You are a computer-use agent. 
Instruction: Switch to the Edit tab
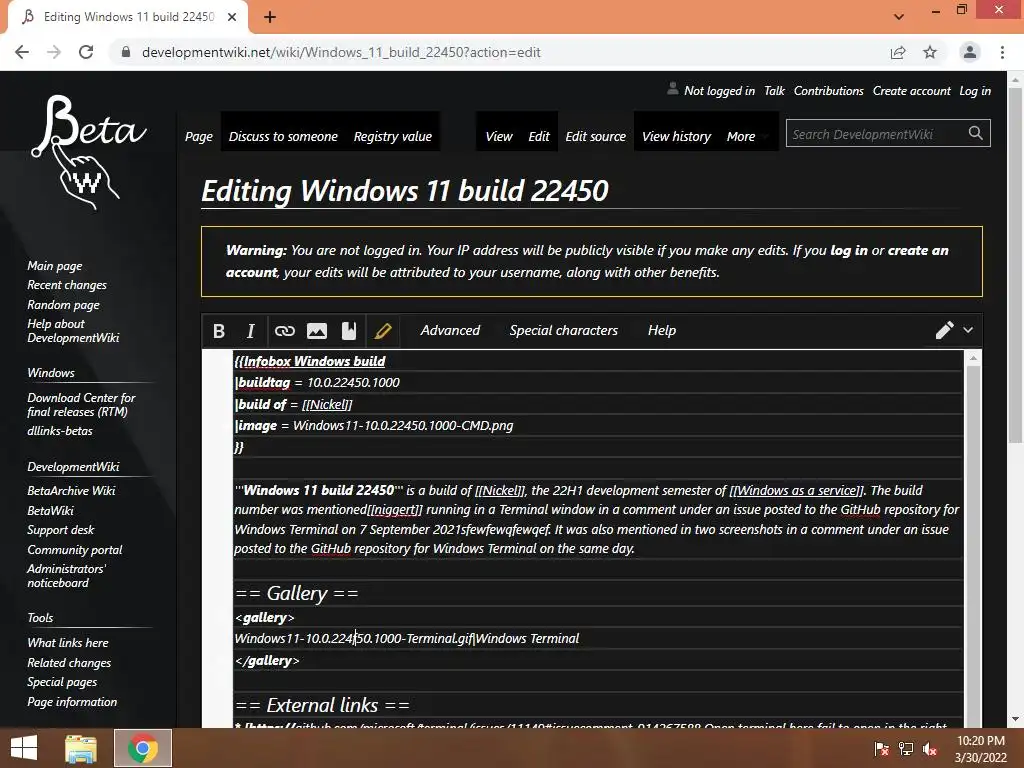click(539, 136)
